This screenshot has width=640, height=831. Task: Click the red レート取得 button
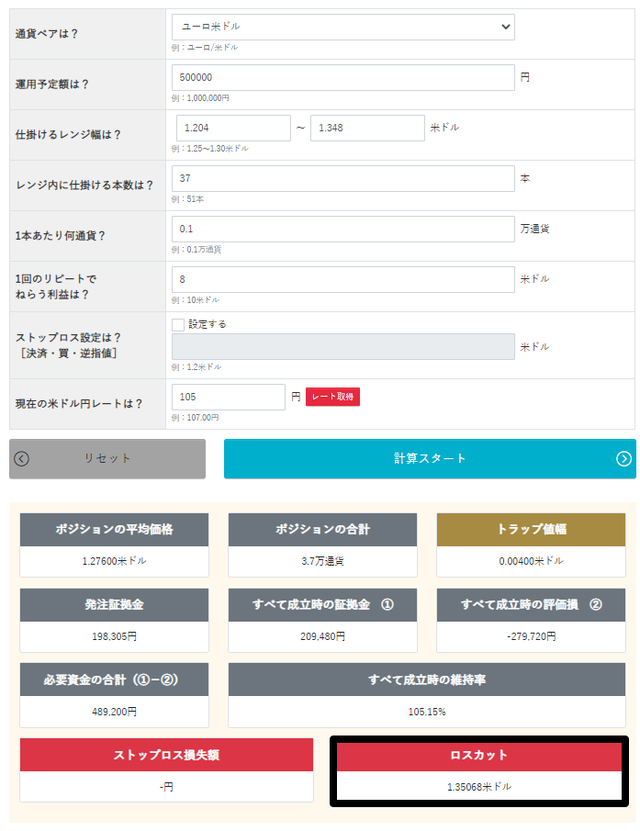(x=333, y=396)
